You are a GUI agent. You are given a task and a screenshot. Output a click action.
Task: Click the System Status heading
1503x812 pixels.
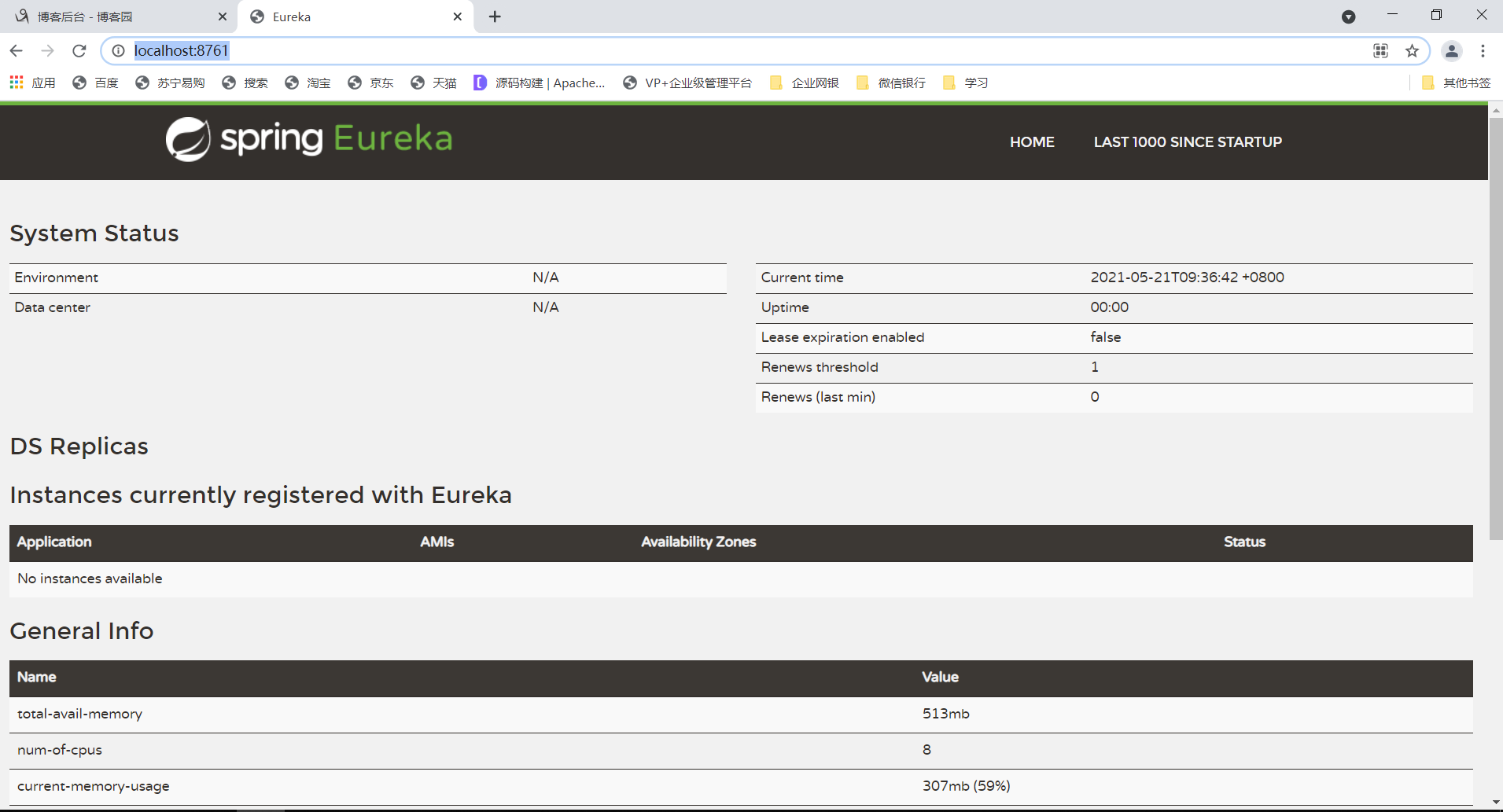pos(94,233)
